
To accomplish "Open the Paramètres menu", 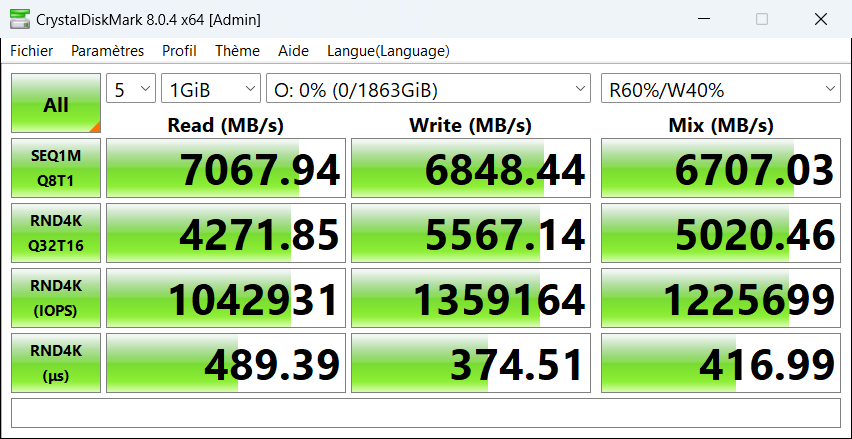I will [107, 51].
